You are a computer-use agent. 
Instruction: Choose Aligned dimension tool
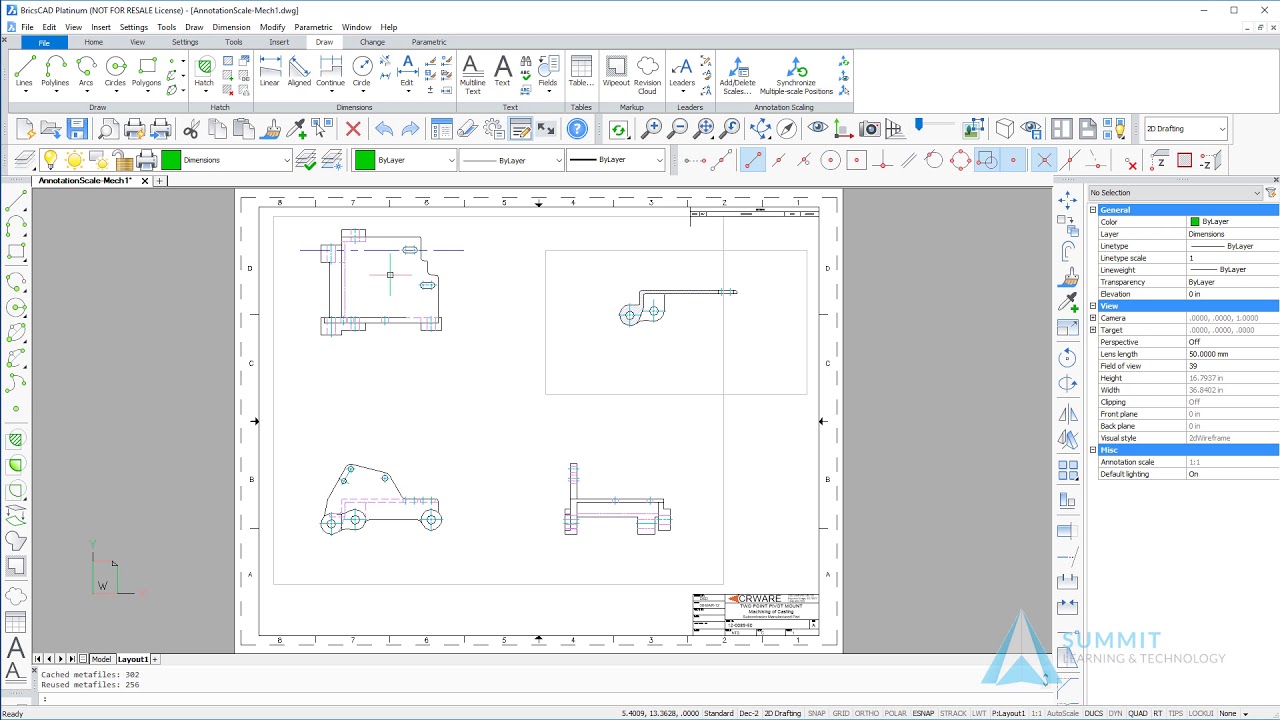299,71
